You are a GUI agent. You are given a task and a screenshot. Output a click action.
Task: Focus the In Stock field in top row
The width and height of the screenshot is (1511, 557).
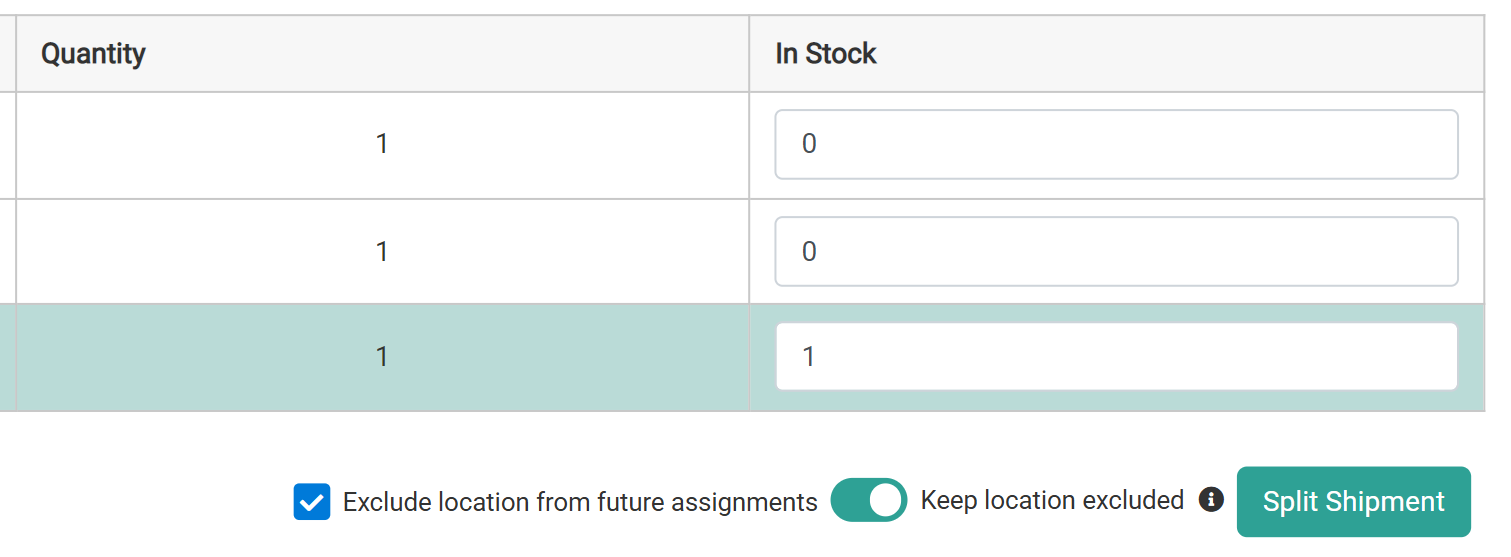click(1115, 145)
